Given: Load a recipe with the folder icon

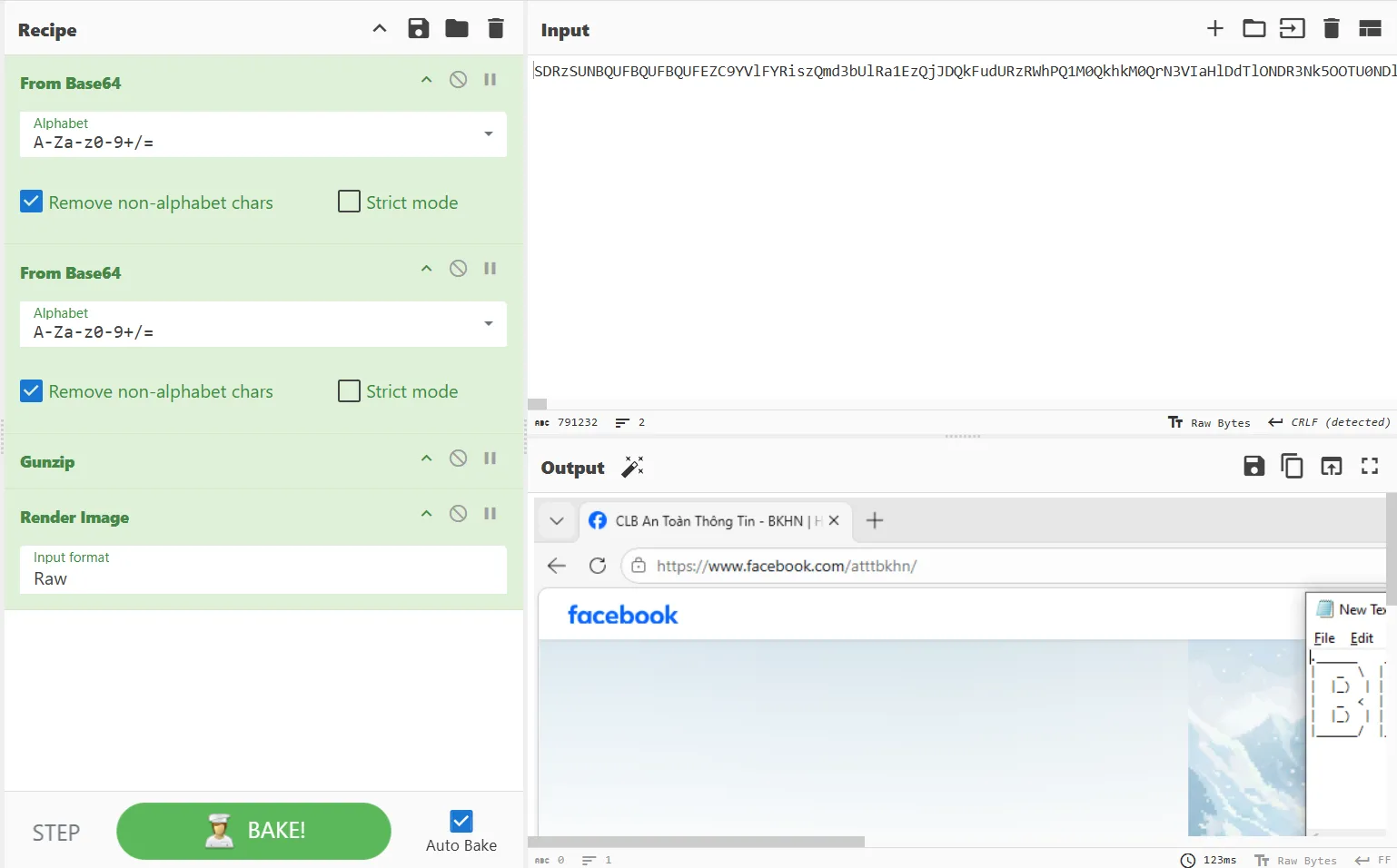Looking at the screenshot, I should tap(457, 29).
